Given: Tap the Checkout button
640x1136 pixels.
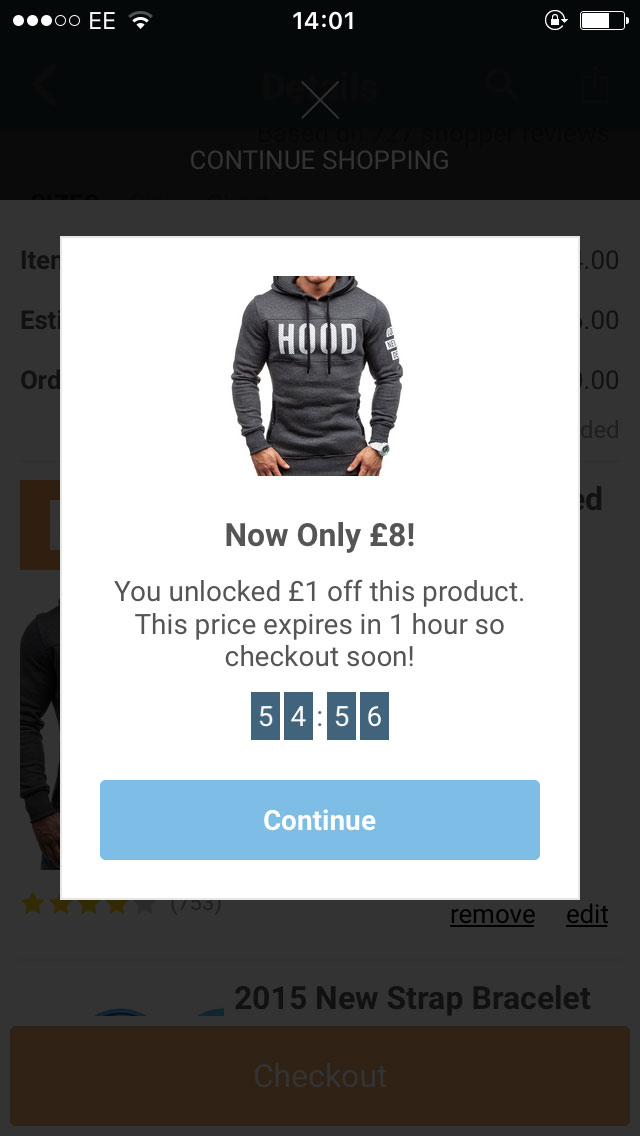Looking at the screenshot, I should point(320,1076).
